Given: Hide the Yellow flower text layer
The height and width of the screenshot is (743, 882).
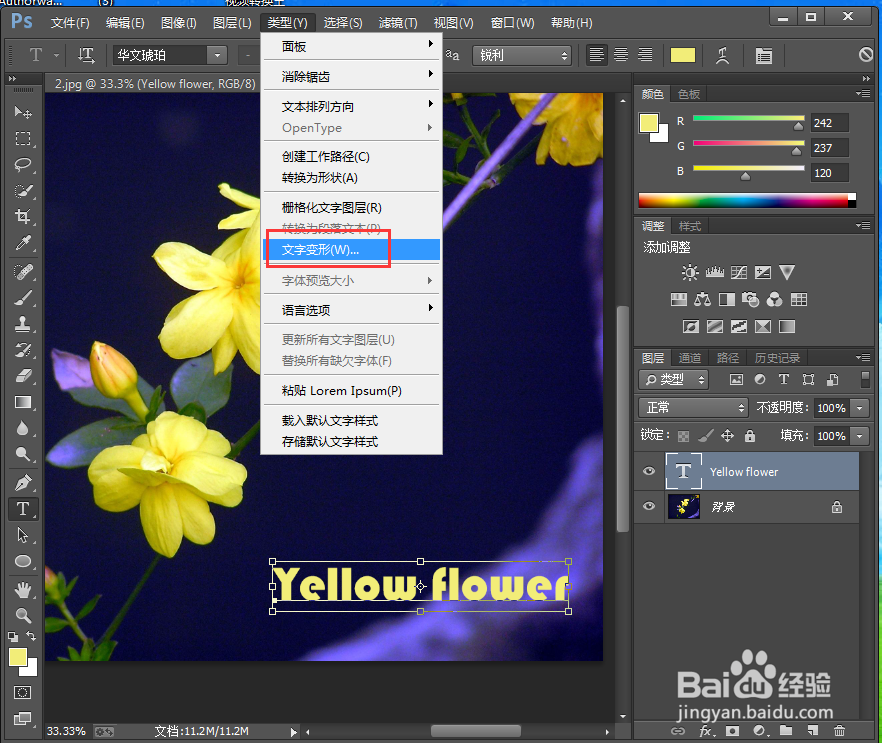Looking at the screenshot, I should click(x=649, y=471).
